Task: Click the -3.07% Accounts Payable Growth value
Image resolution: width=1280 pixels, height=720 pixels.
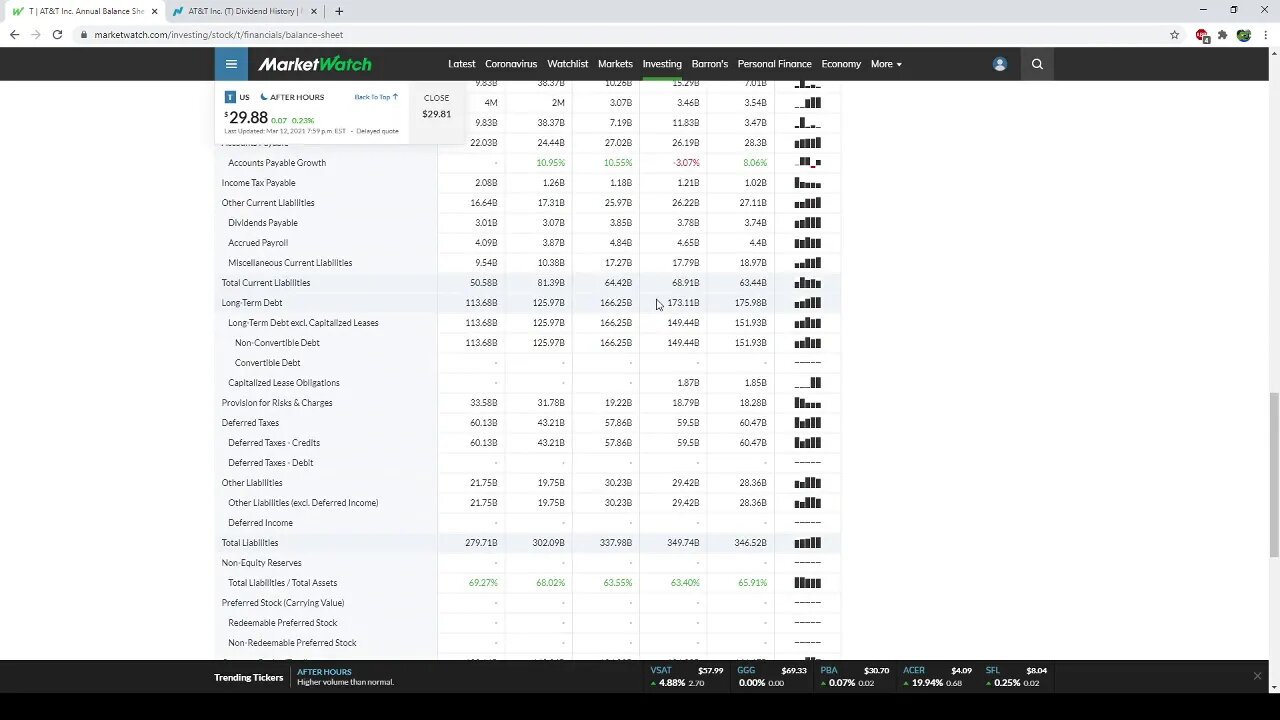Action: pos(687,163)
